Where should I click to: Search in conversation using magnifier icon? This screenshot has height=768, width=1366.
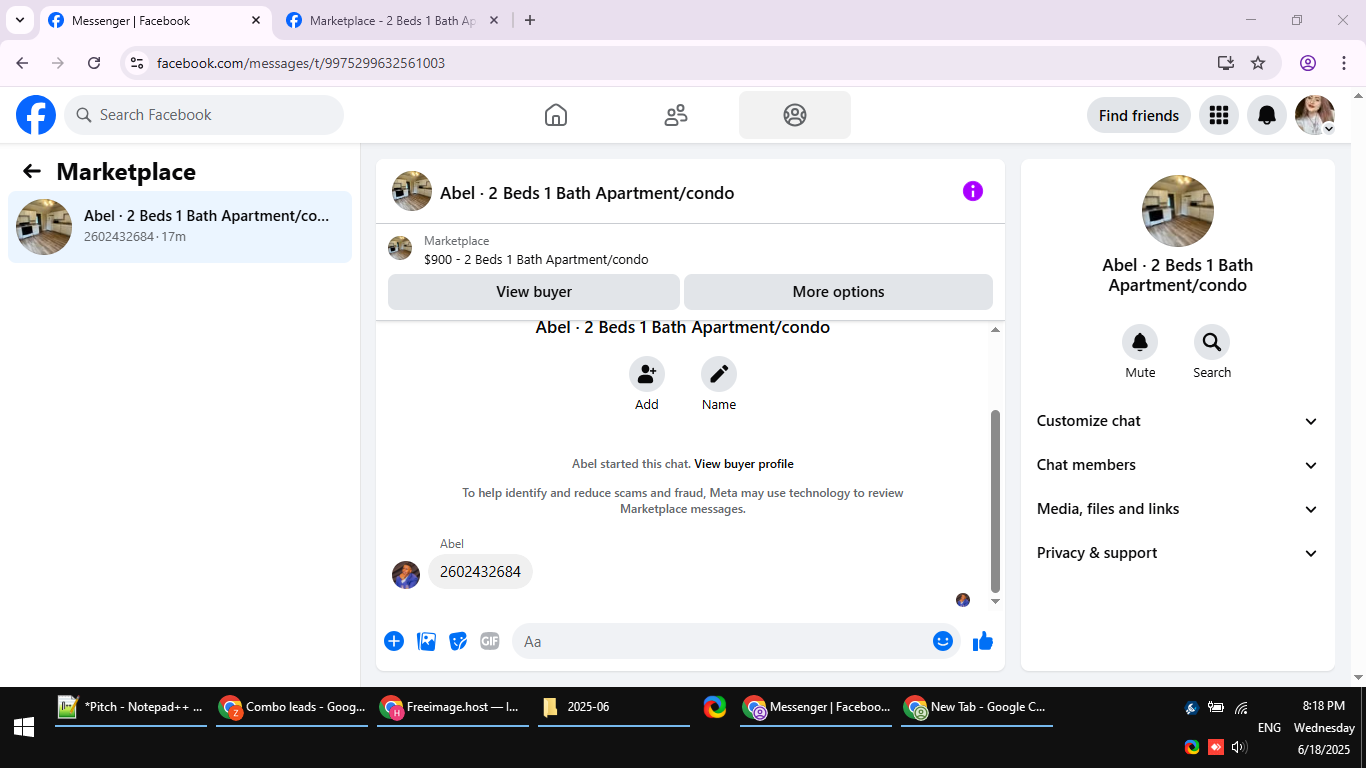click(x=1212, y=343)
